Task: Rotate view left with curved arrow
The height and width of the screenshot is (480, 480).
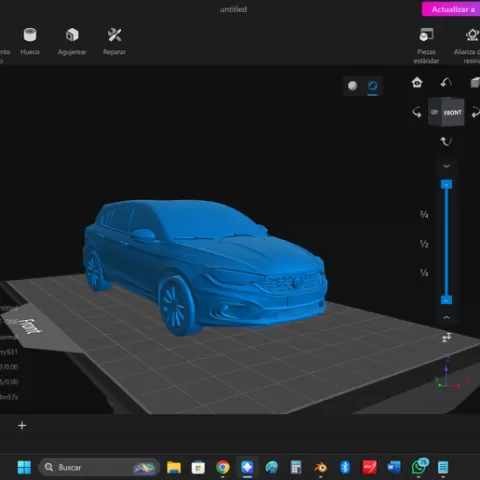Action: tap(417, 112)
